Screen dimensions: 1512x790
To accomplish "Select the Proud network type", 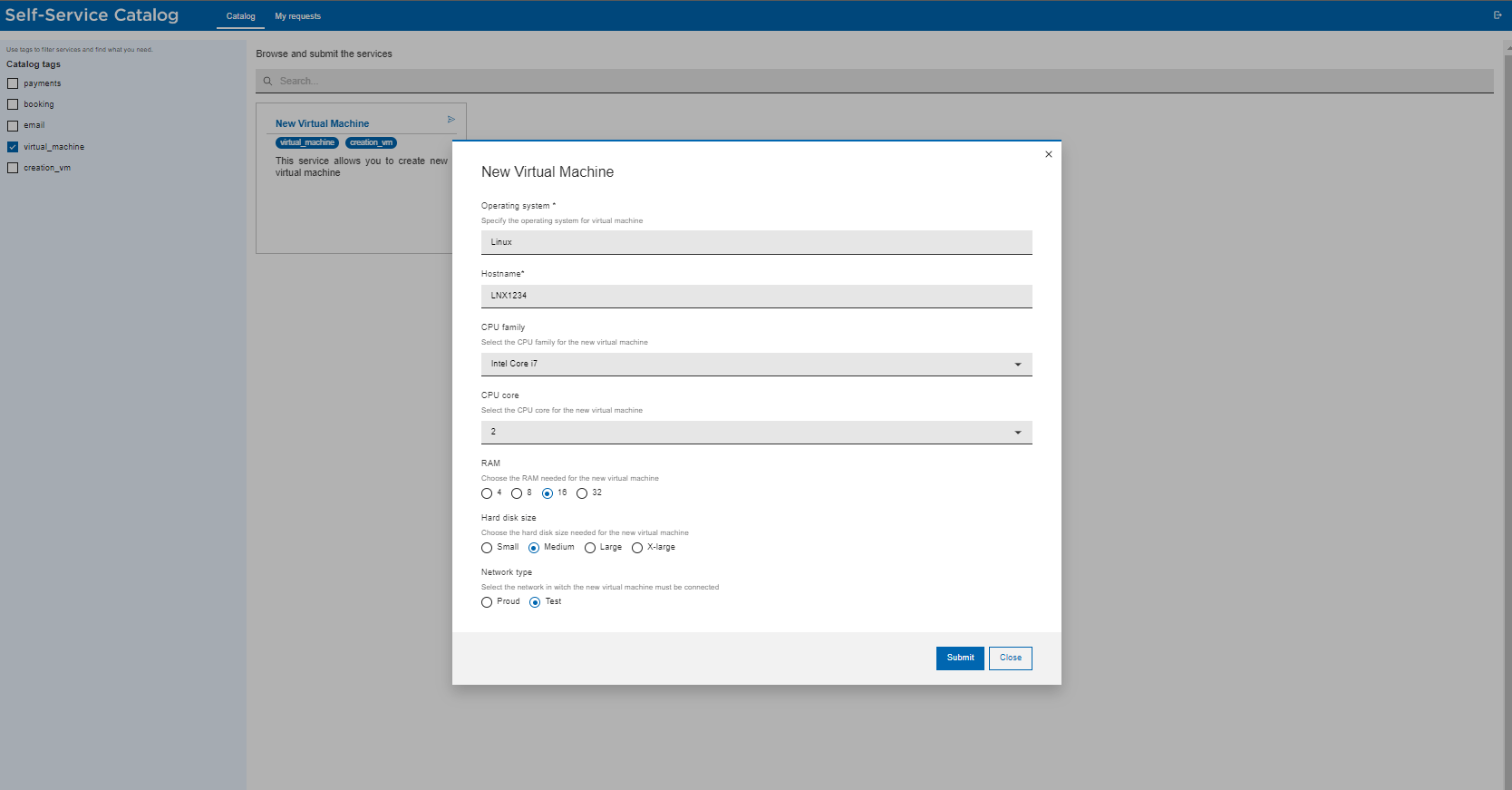I will tap(487, 602).
